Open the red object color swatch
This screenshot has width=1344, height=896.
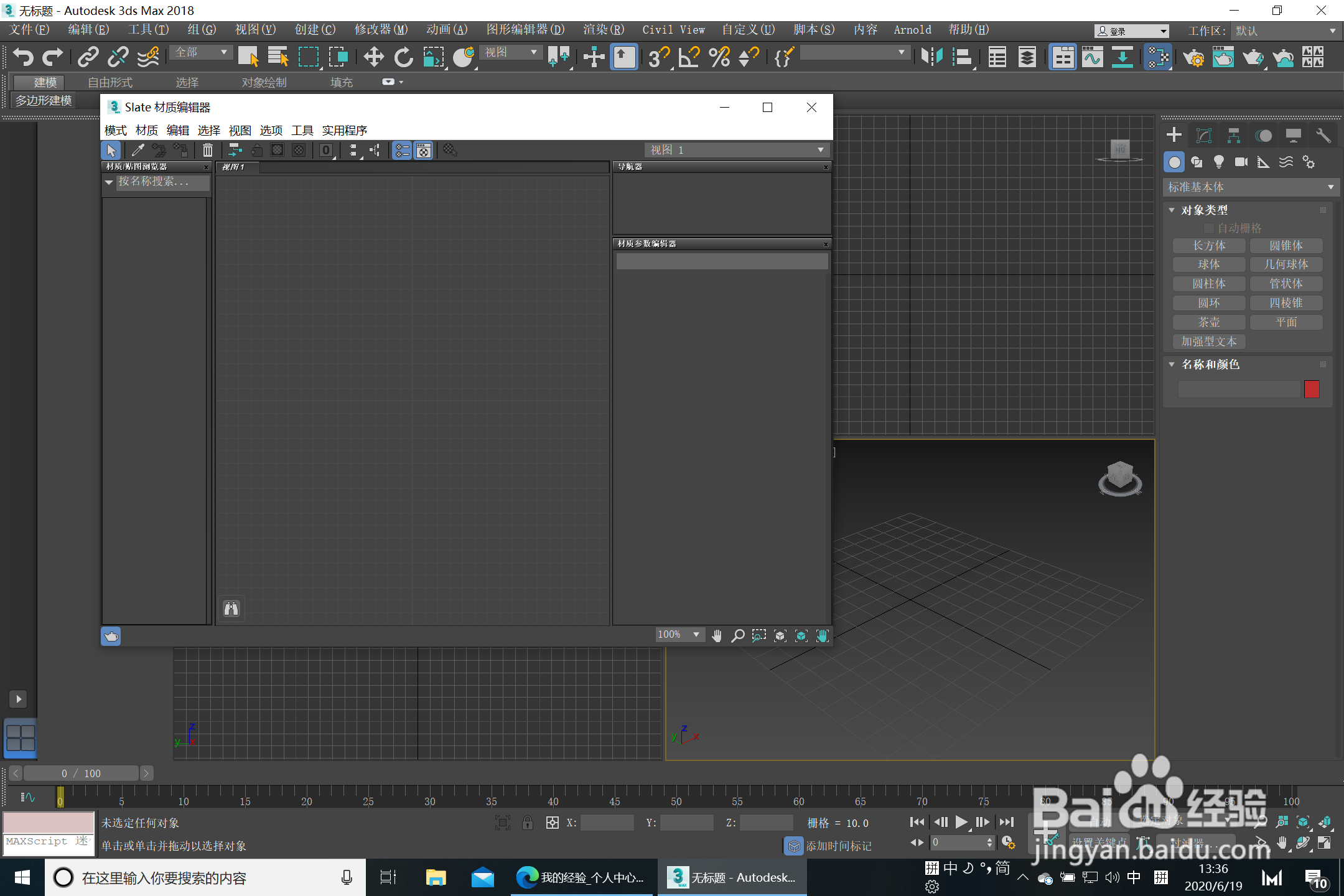[x=1312, y=390]
